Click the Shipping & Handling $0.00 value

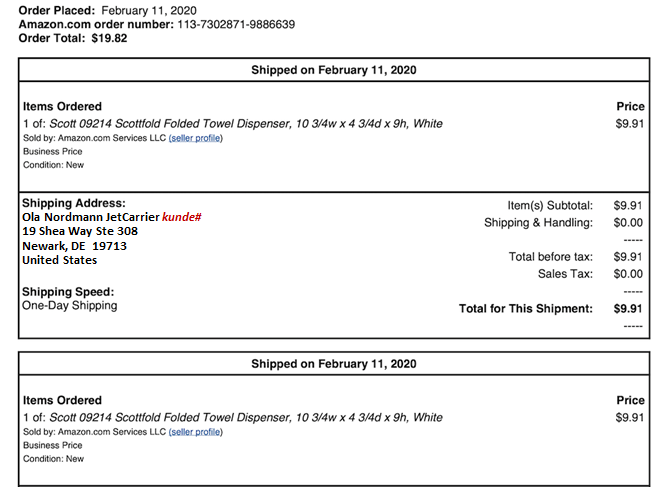(628, 222)
